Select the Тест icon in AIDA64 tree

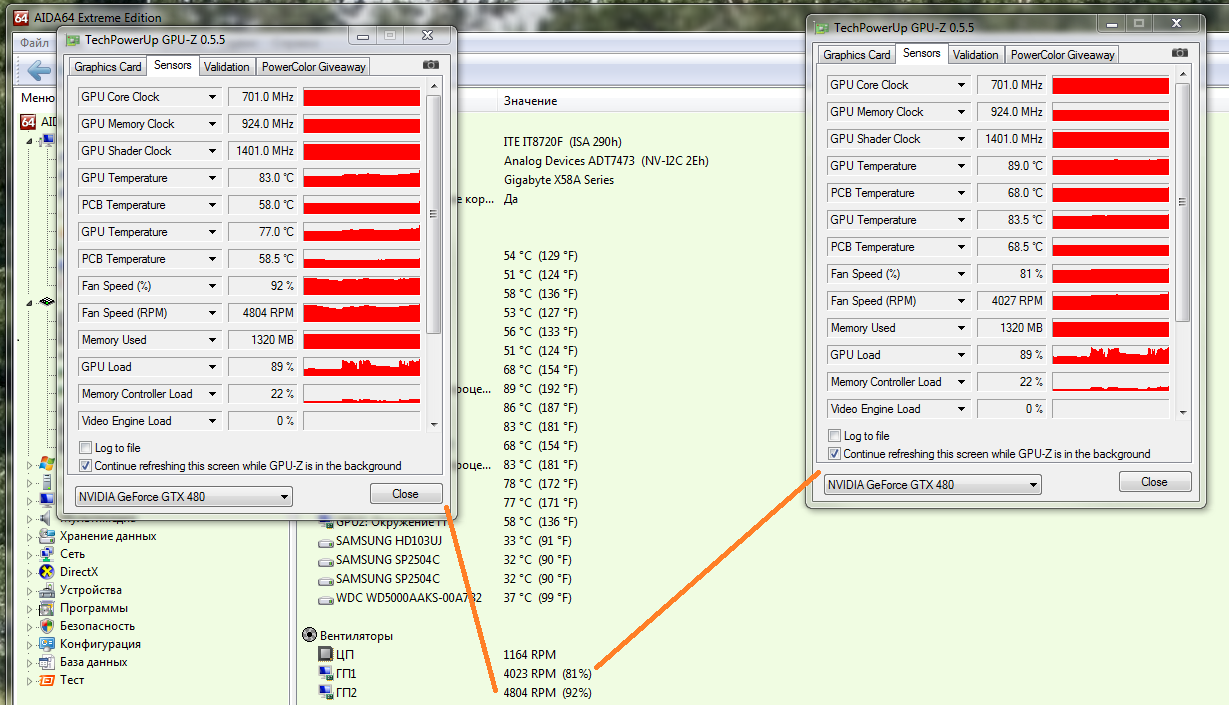pos(45,680)
